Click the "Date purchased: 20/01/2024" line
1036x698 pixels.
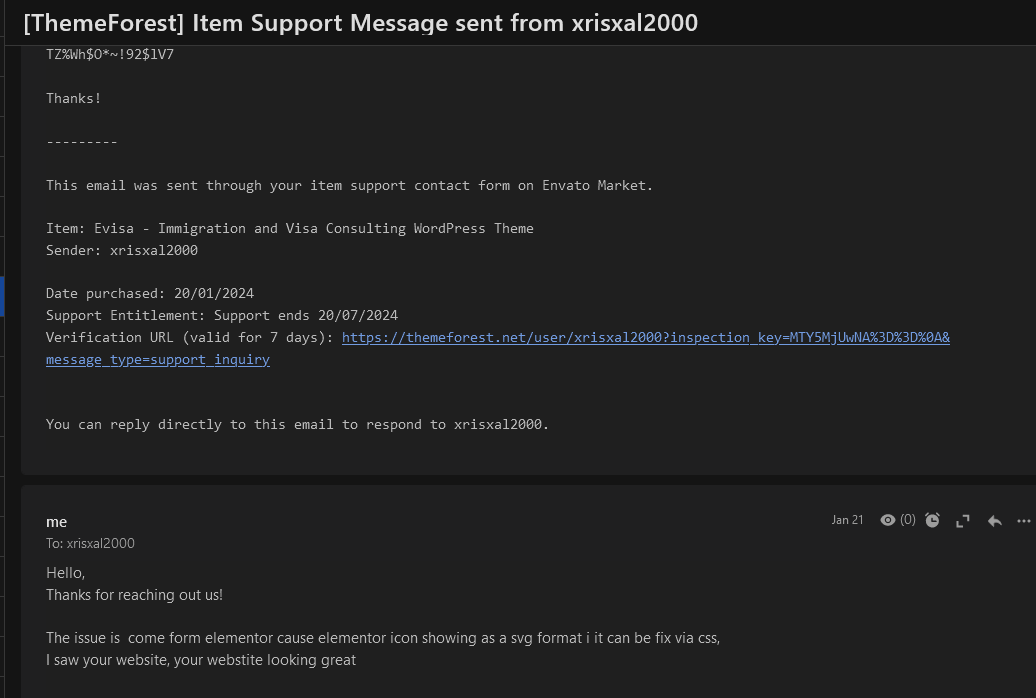pos(150,293)
